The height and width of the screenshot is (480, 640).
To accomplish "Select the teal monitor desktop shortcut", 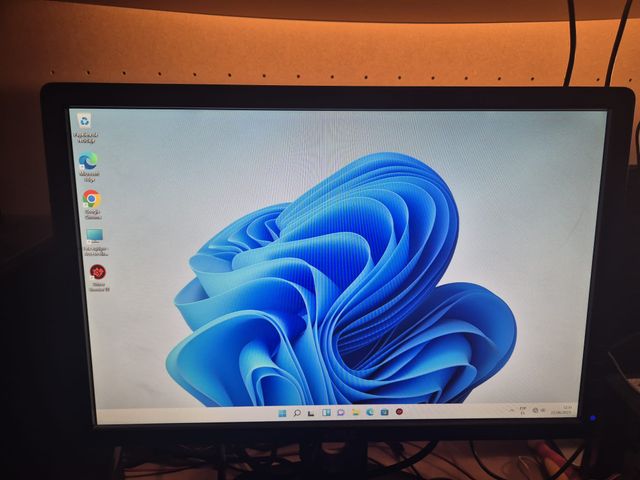I will pos(95,242).
